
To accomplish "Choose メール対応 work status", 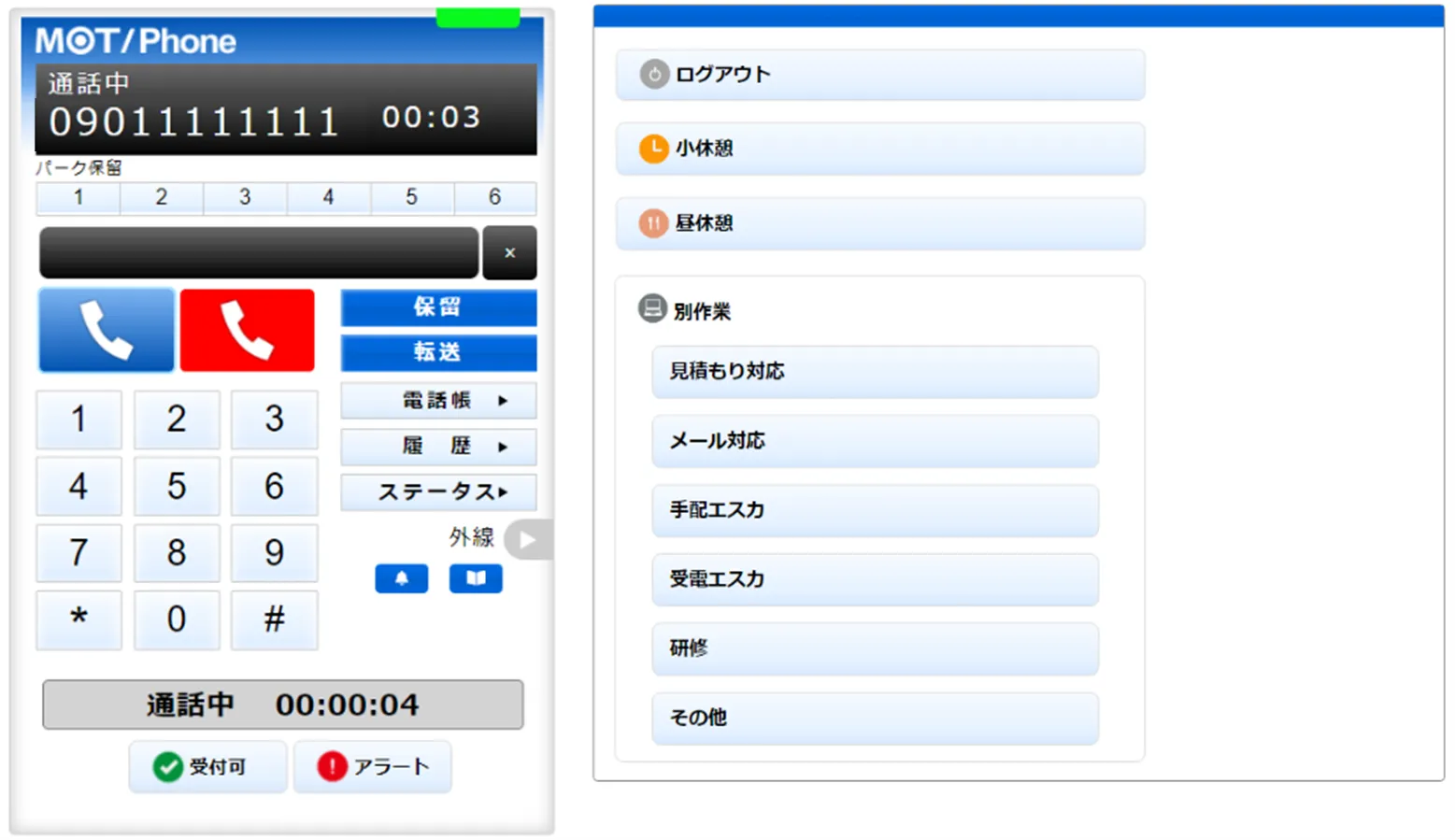I will click(876, 441).
